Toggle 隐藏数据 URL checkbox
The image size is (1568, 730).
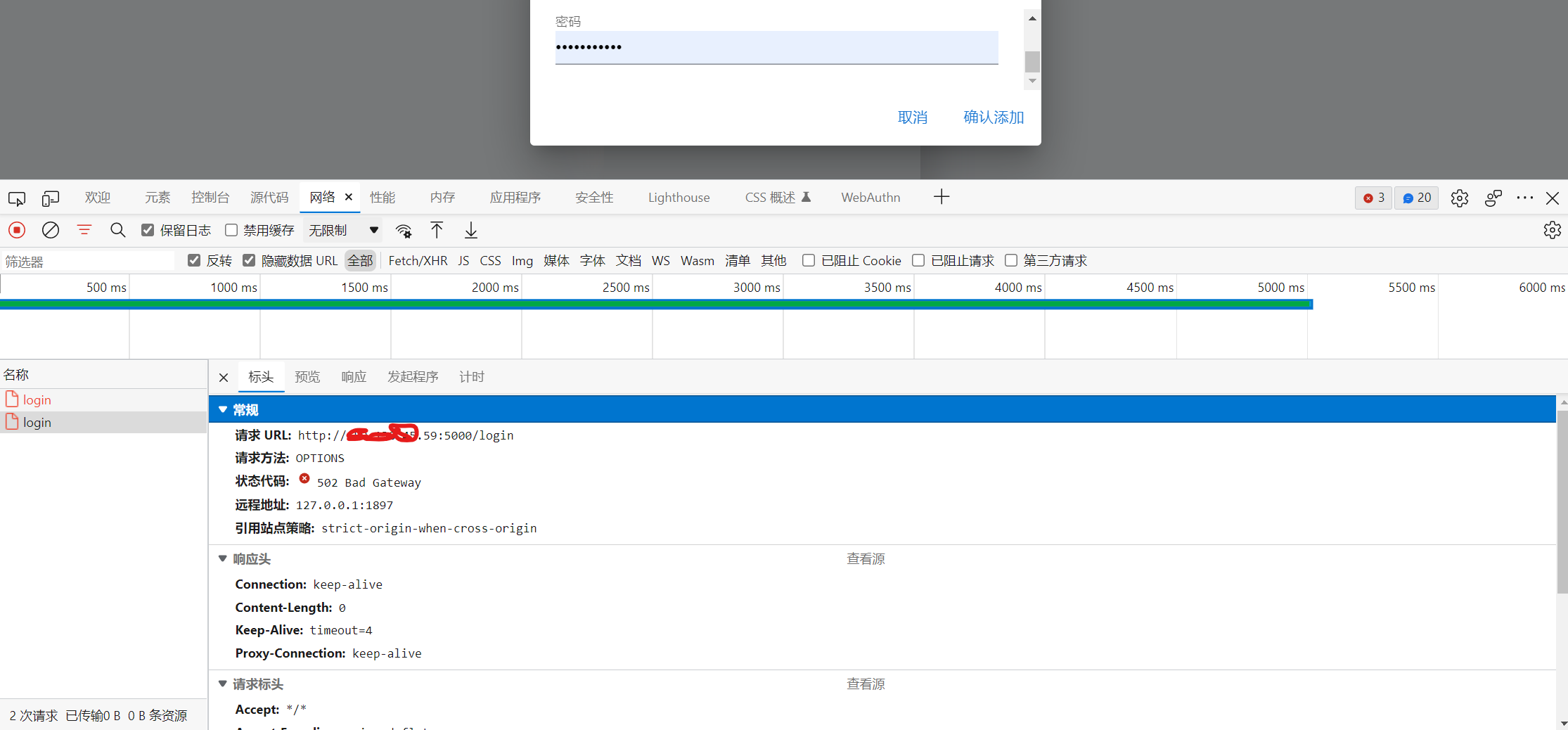pos(249,260)
